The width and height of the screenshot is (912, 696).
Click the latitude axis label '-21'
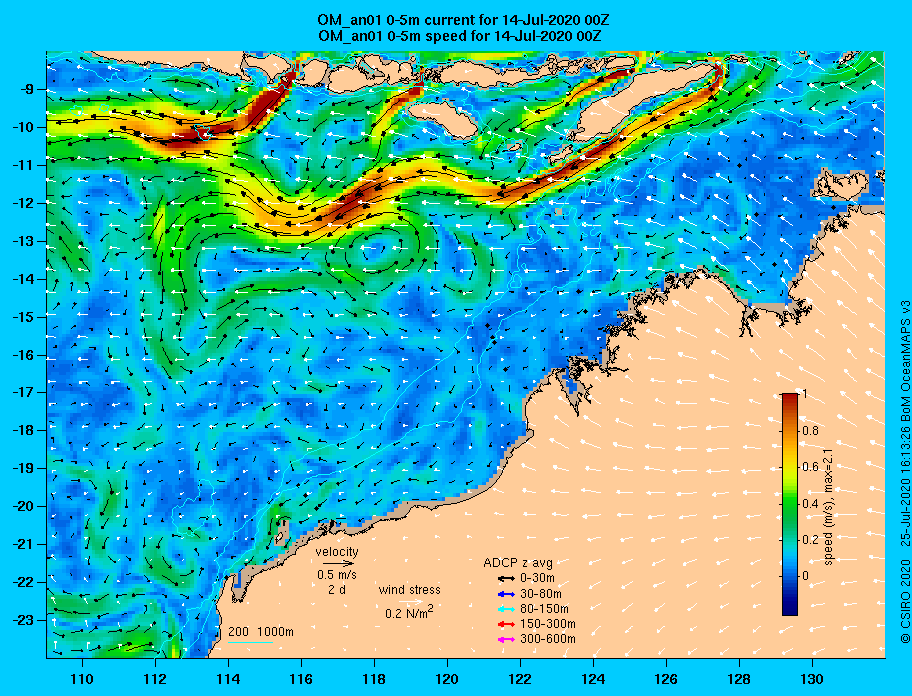(x=24, y=544)
